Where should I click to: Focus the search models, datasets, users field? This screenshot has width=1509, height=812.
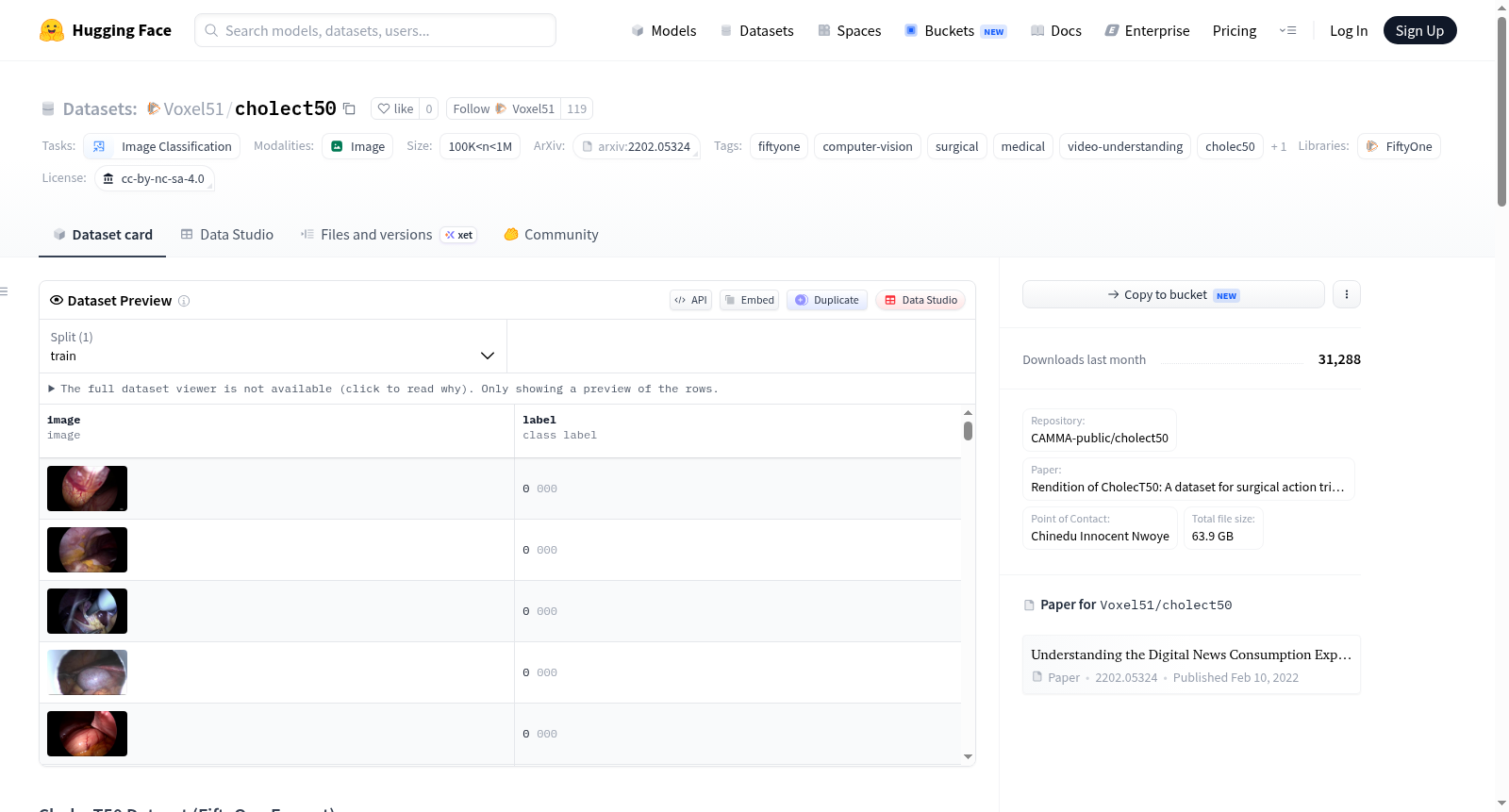[375, 30]
